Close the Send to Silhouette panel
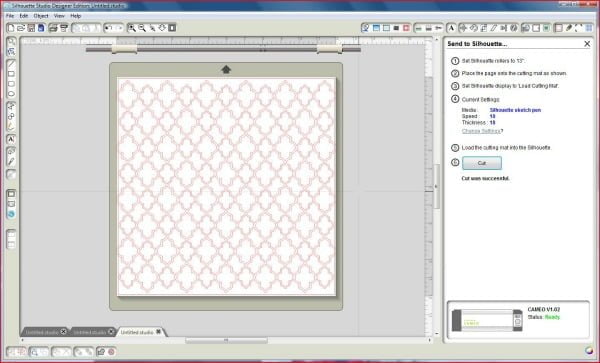This screenshot has height=363, width=600. click(x=587, y=44)
